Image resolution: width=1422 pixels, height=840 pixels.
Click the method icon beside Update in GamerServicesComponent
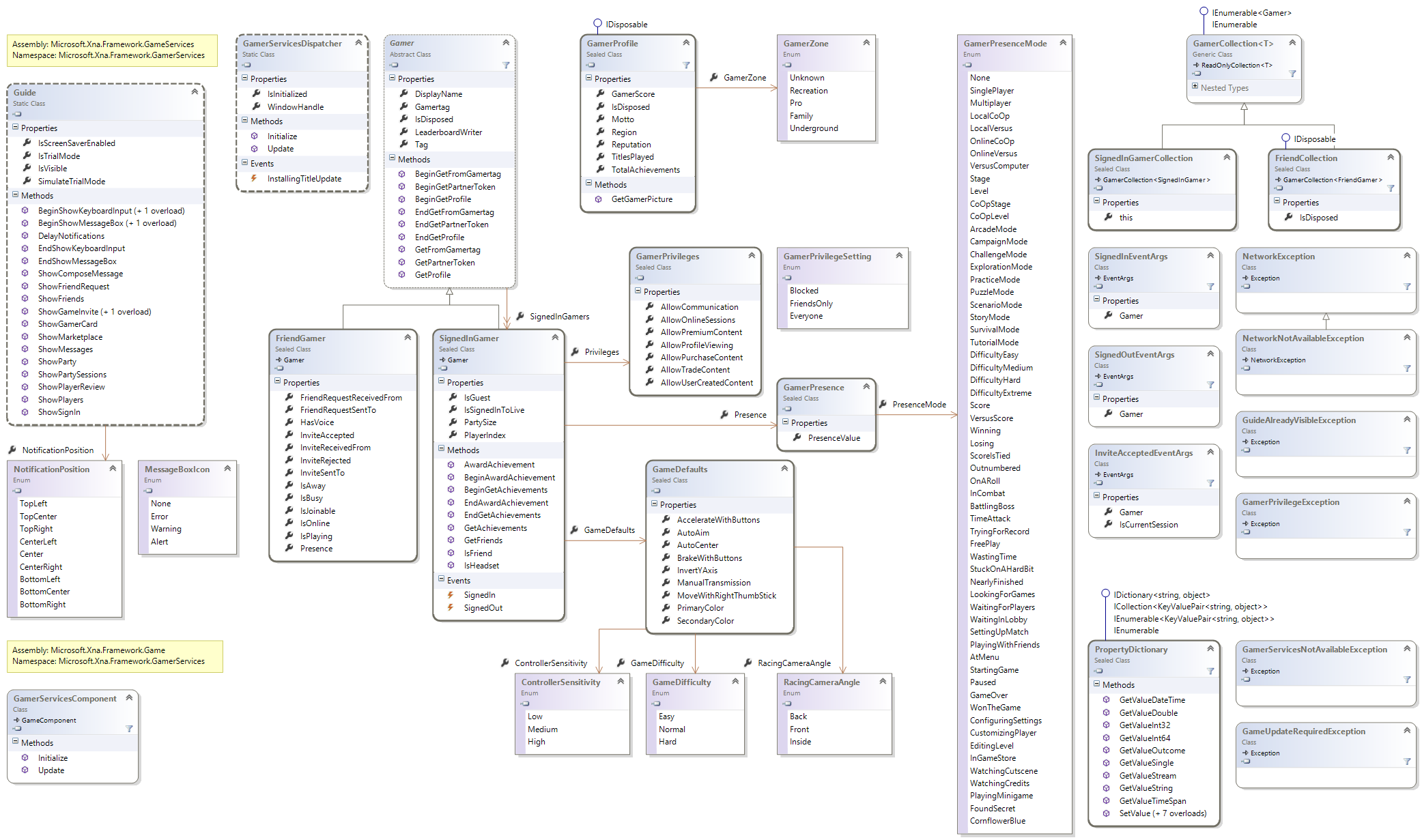(x=25, y=770)
